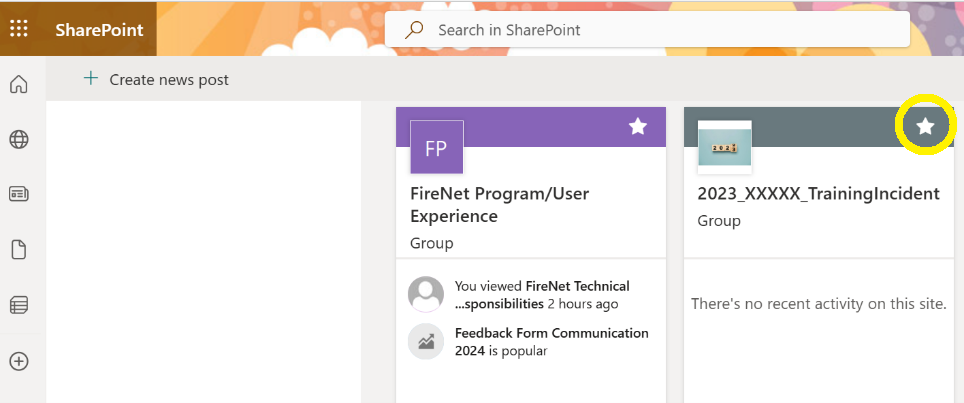Toggle the star on 2023_XXXXX_TrainingIncident card
The image size is (964, 403).
pyautogui.click(x=926, y=126)
